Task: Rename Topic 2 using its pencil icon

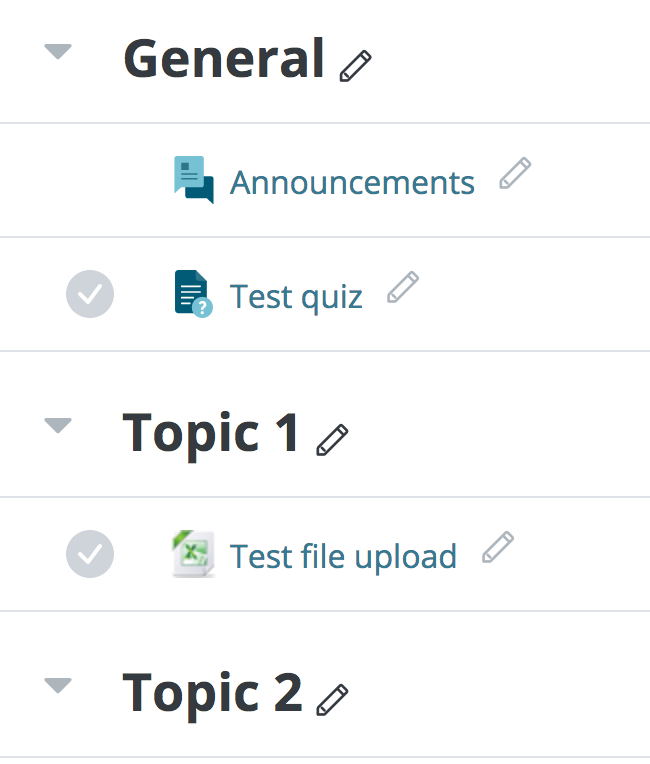Action: [332, 700]
